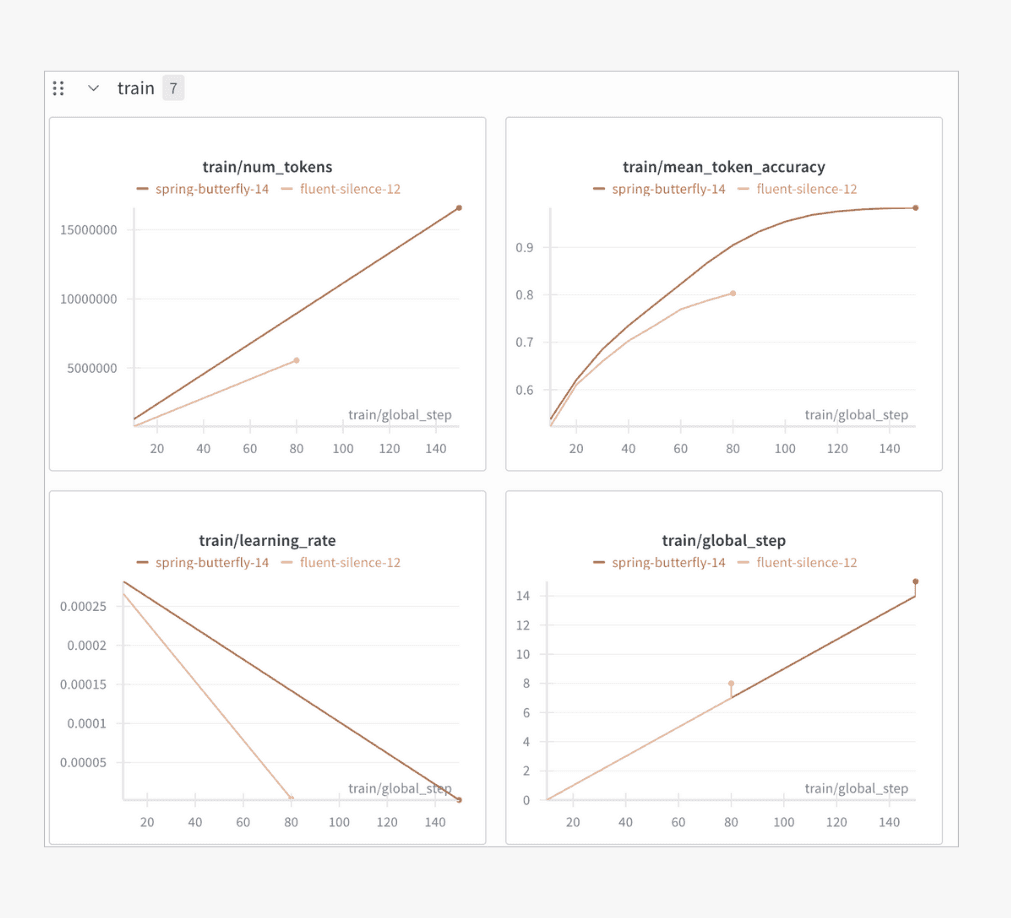Click the train/global_step axis label on learning_rate chart

click(400, 788)
